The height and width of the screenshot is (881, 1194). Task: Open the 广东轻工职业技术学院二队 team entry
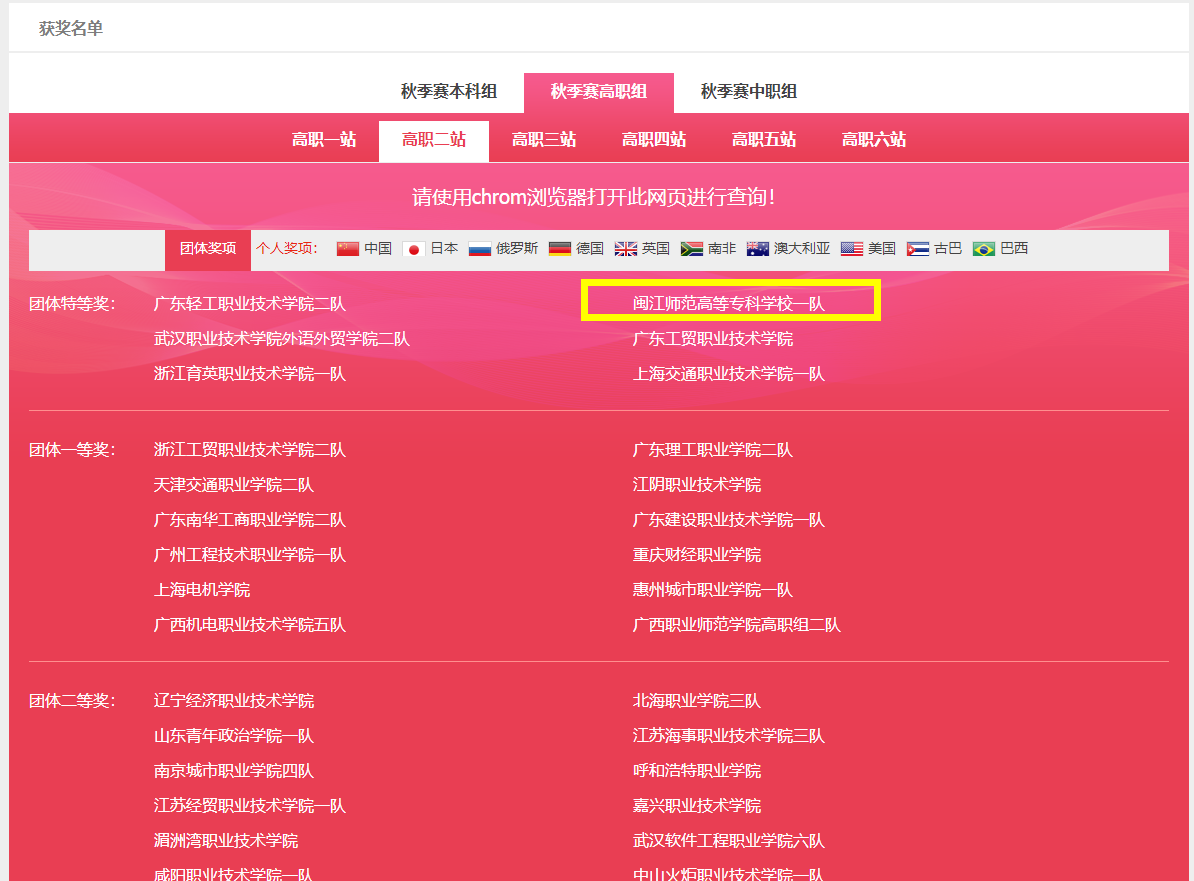pyautogui.click(x=250, y=304)
